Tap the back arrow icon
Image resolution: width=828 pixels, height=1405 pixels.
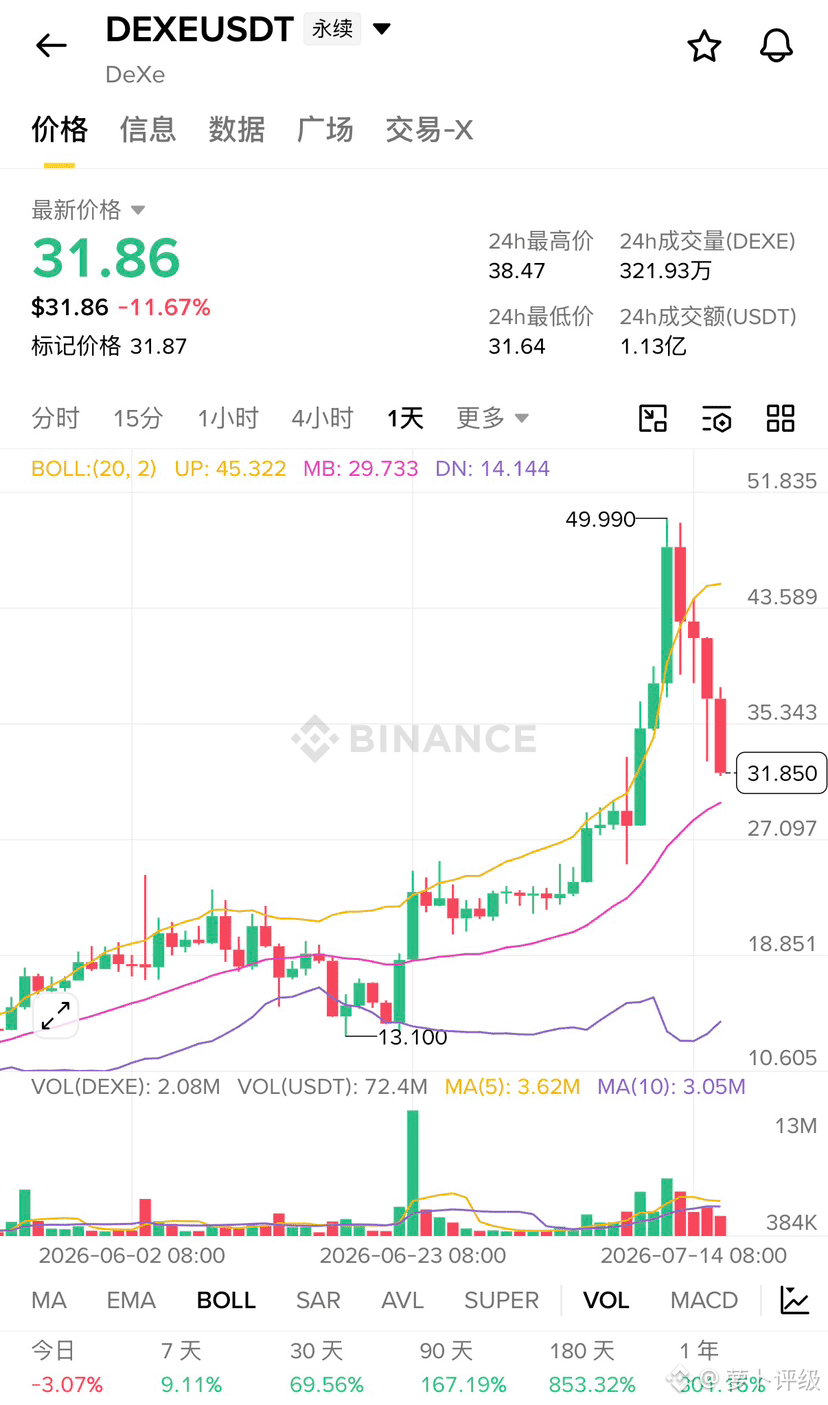click(51, 45)
